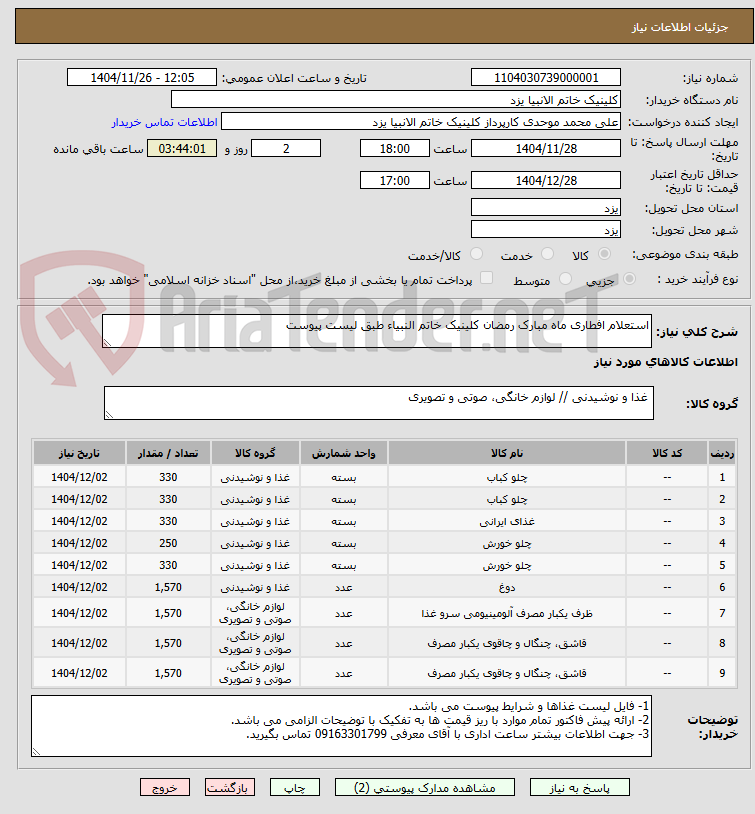Click the استان محل تحویل field
This screenshot has height=814, width=755.
[x=546, y=208]
